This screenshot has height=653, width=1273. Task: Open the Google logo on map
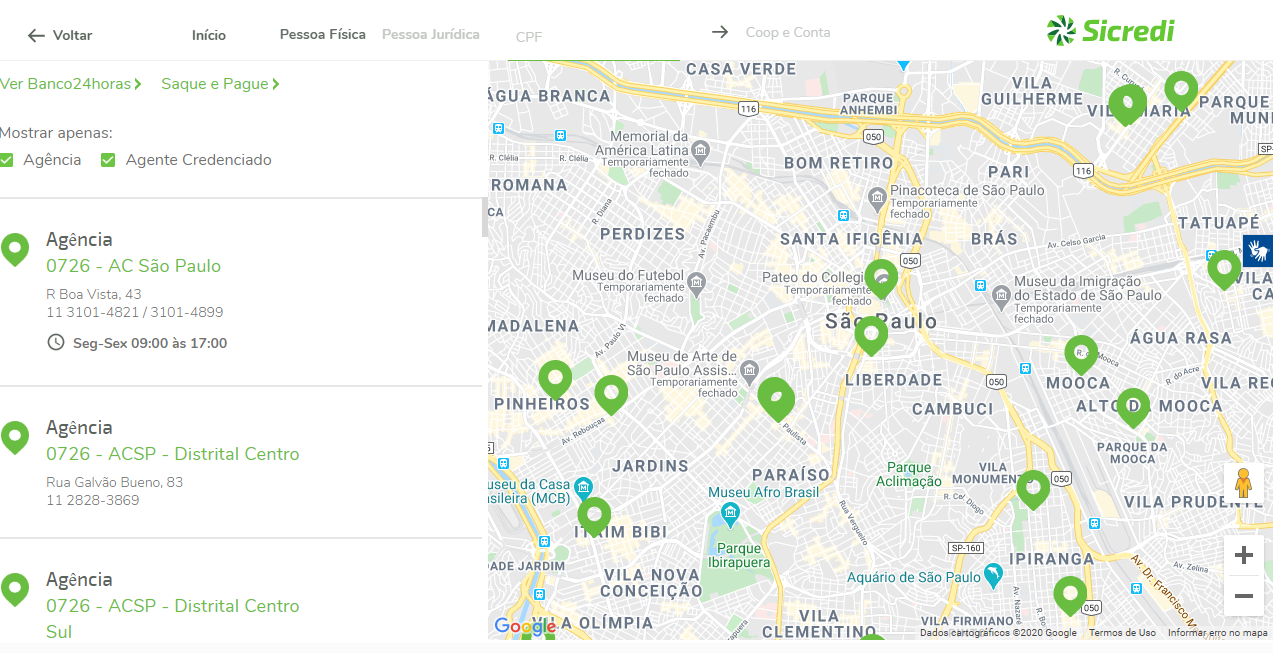click(525, 627)
